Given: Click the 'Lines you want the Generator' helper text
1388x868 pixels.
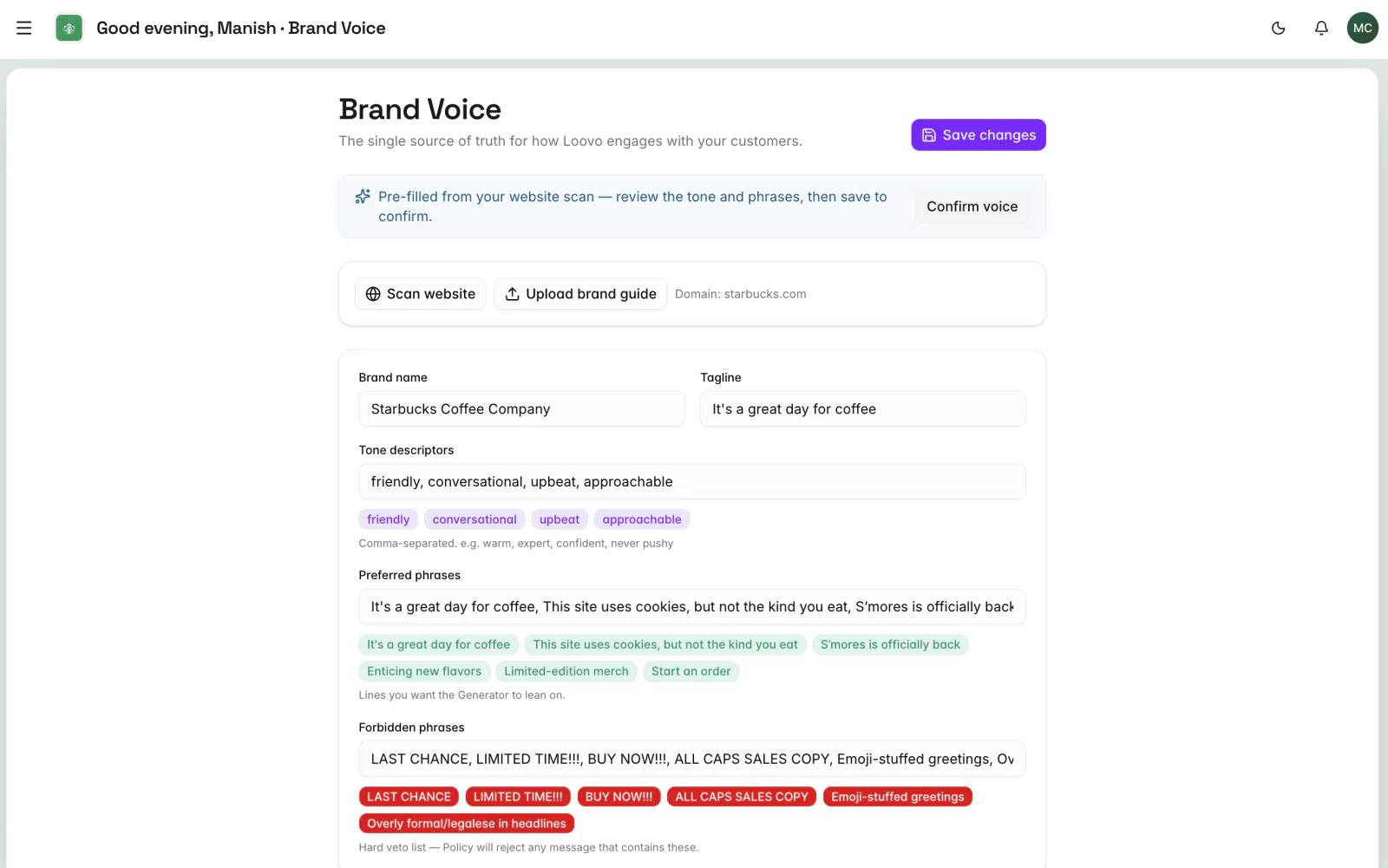Looking at the screenshot, I should (x=462, y=695).
